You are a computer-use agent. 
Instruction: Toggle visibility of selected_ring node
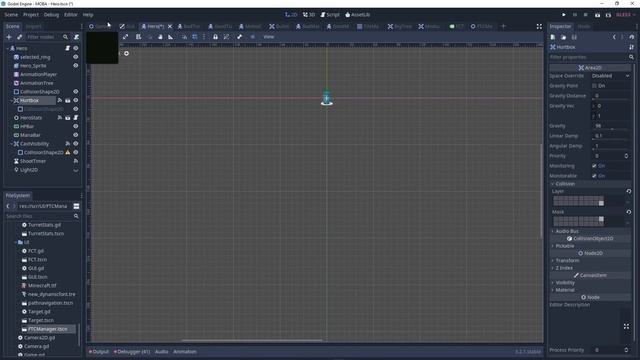pos(76,57)
